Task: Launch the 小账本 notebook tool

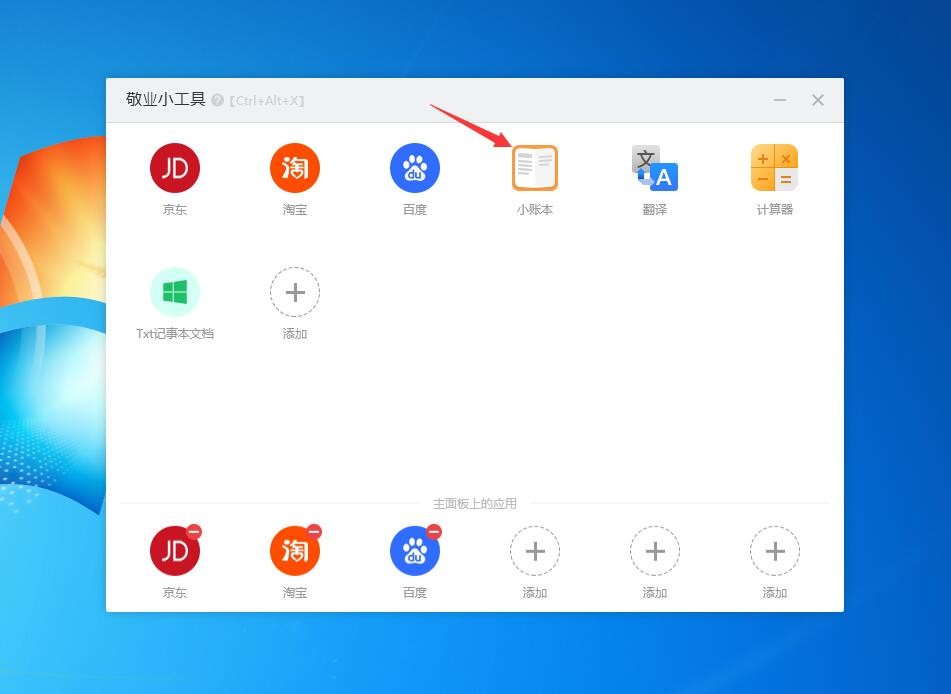Action: click(535, 168)
